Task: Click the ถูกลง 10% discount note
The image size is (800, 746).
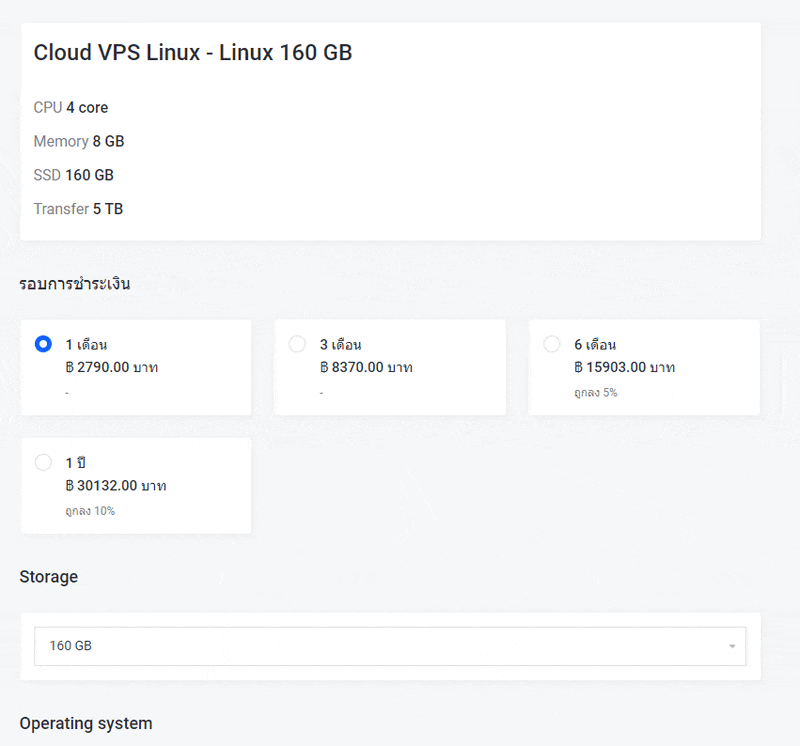Action: tap(90, 511)
